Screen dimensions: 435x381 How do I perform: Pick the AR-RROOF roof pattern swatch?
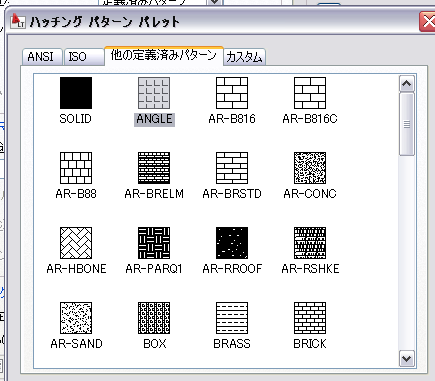232,243
